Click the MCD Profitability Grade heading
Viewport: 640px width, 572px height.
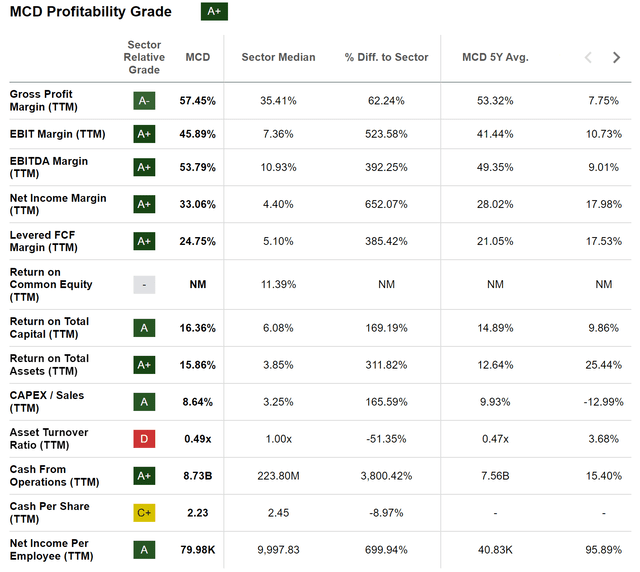[91, 12]
